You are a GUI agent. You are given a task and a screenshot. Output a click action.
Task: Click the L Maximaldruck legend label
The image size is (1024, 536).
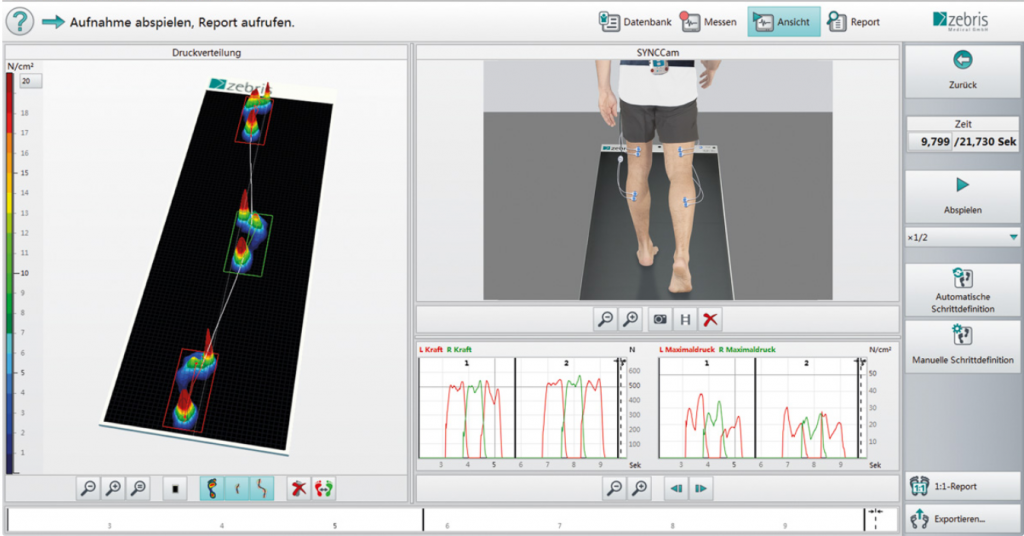pyautogui.click(x=687, y=350)
